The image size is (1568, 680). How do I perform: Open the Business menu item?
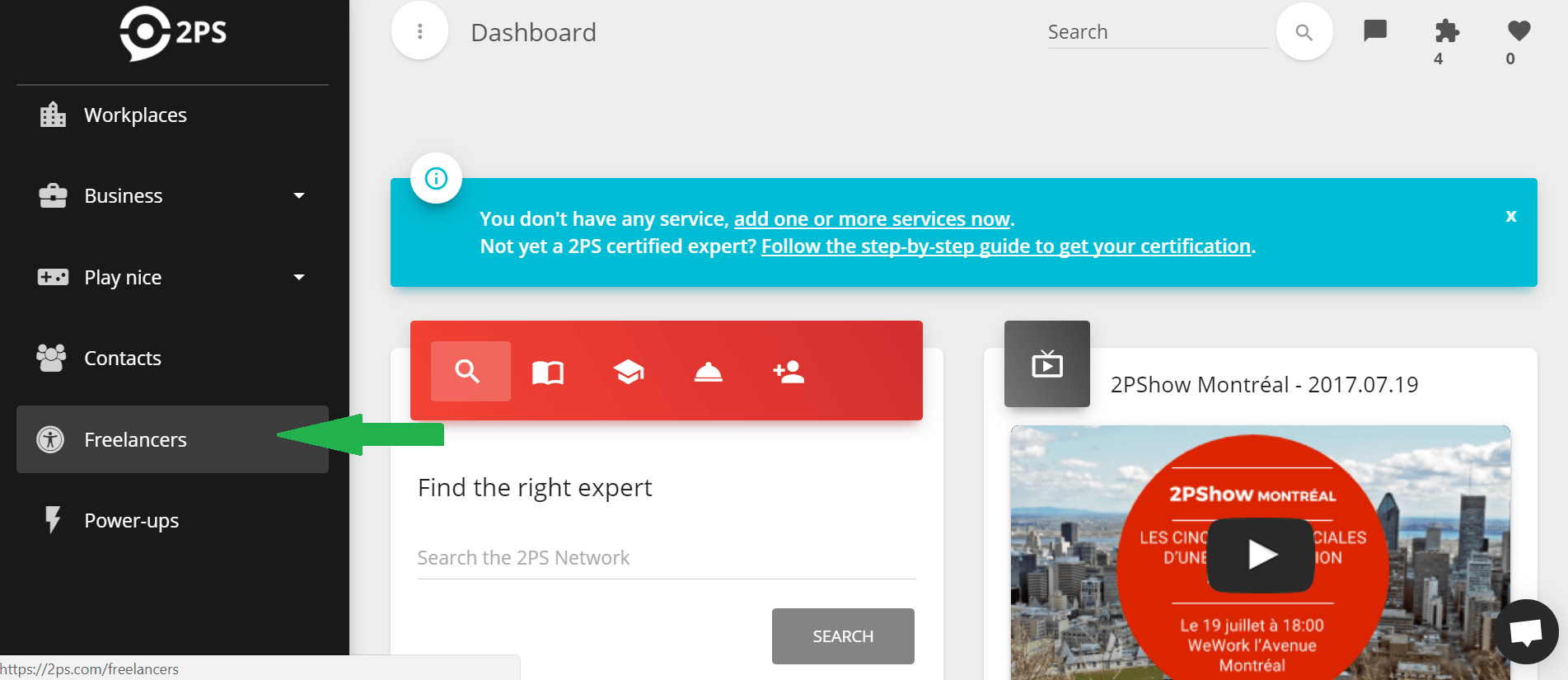172,195
